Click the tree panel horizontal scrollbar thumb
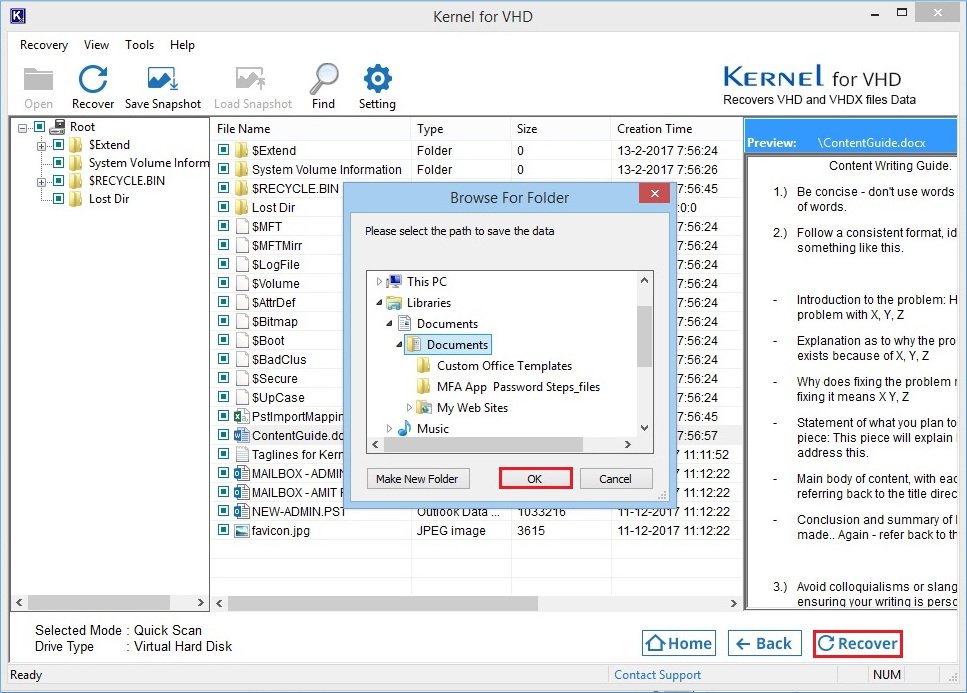Screen dimensions: 967x693 click(99, 602)
